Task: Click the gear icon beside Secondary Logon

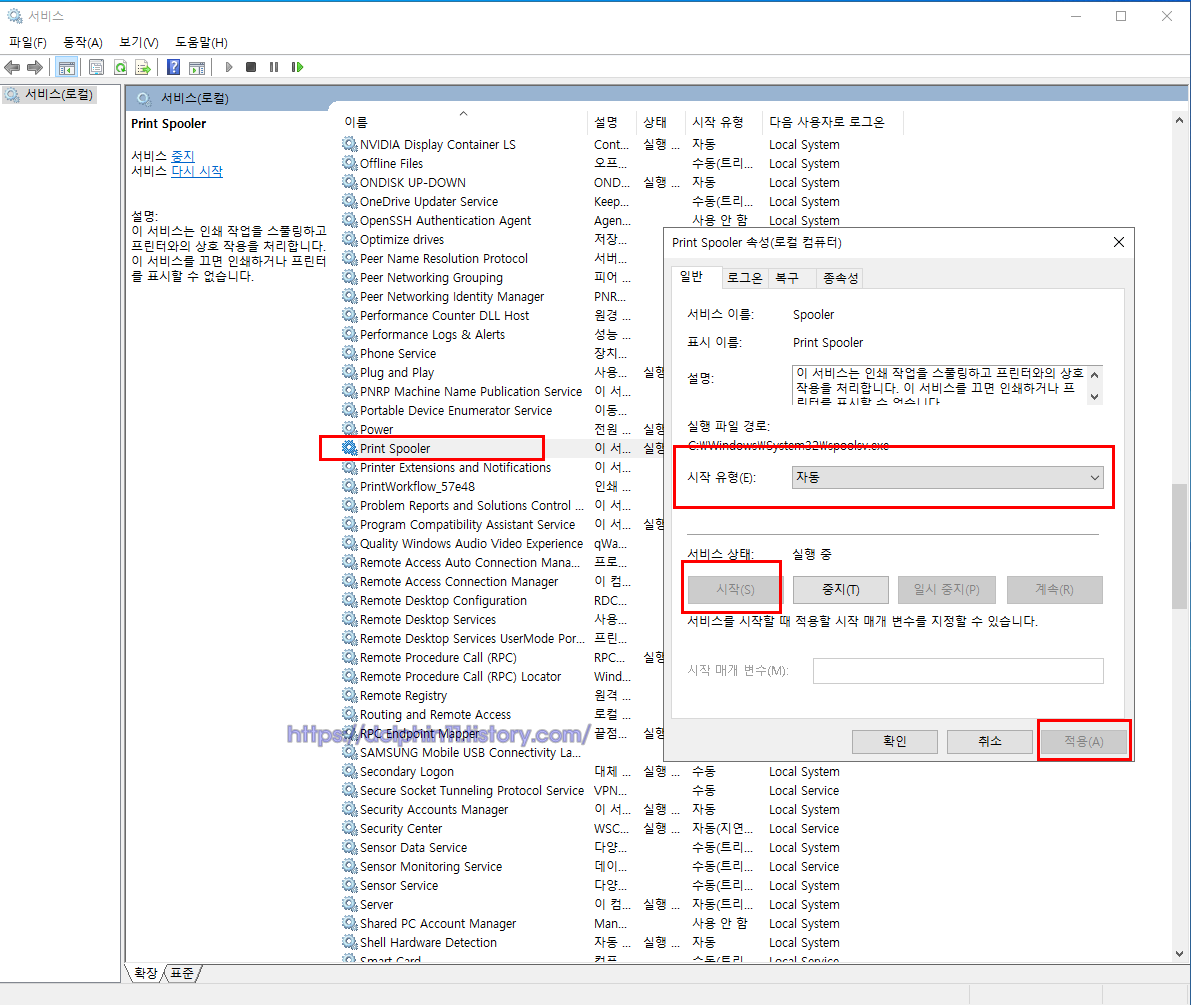Action: pos(349,771)
